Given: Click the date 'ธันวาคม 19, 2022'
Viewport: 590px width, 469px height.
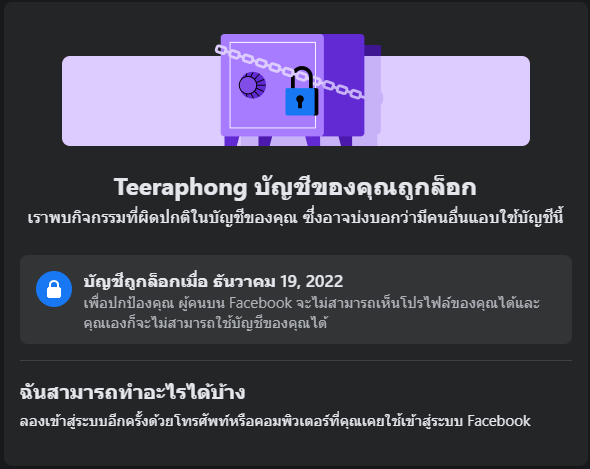Looking at the screenshot, I should [x=278, y=281].
